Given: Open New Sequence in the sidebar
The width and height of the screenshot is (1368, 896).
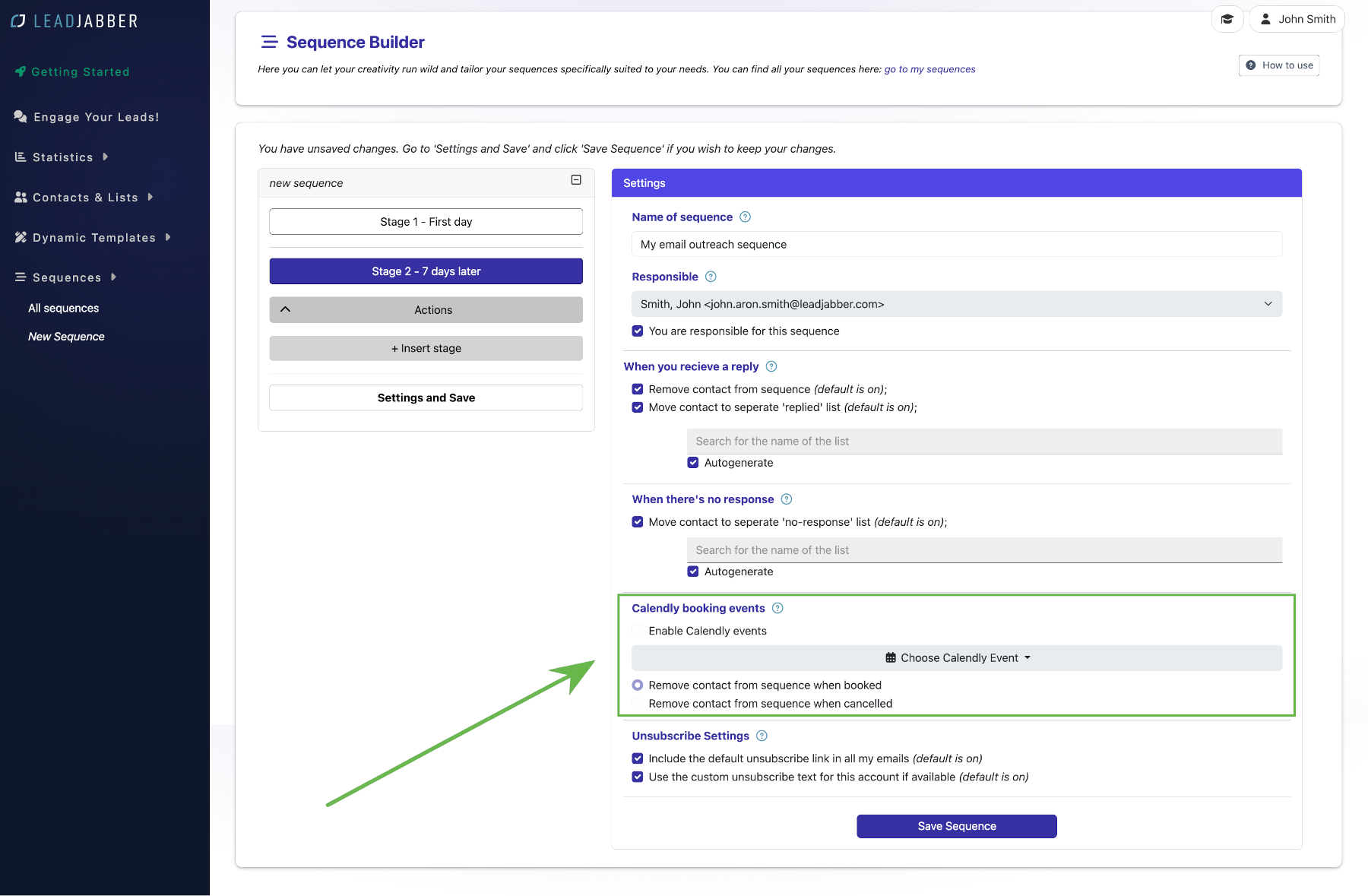Looking at the screenshot, I should pyautogui.click(x=66, y=336).
